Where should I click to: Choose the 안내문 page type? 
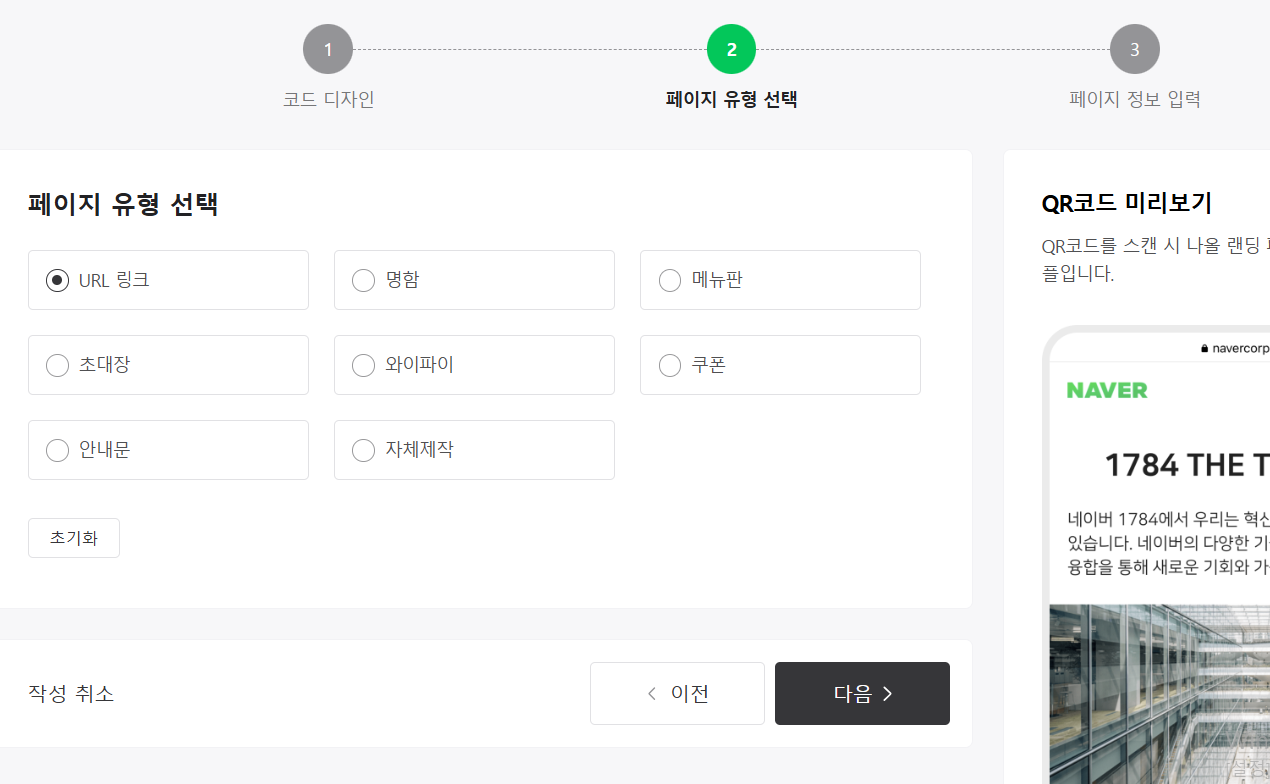point(57,450)
